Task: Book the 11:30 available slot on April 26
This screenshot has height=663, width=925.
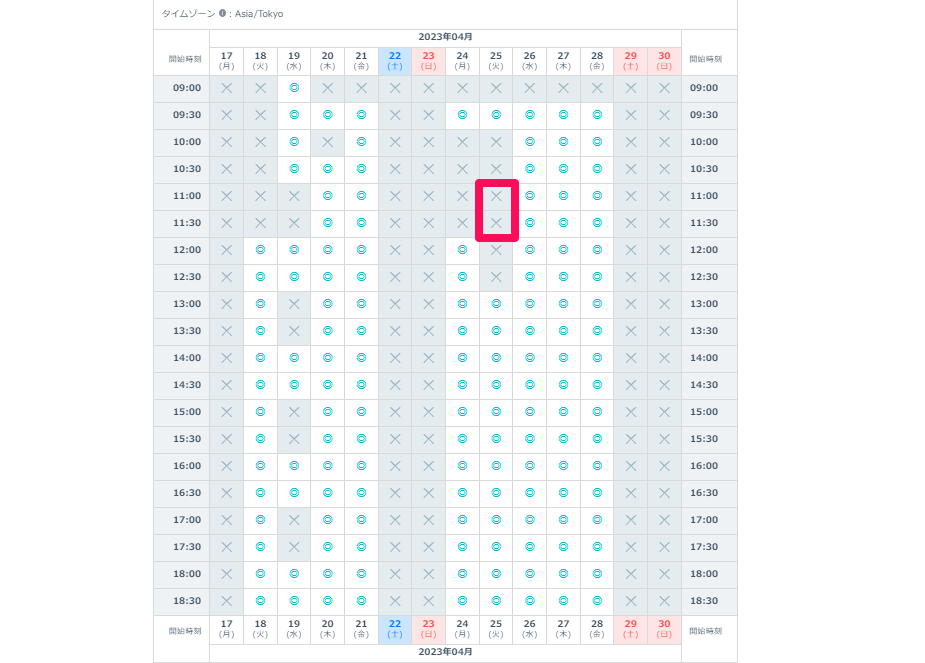Action: pos(530,223)
